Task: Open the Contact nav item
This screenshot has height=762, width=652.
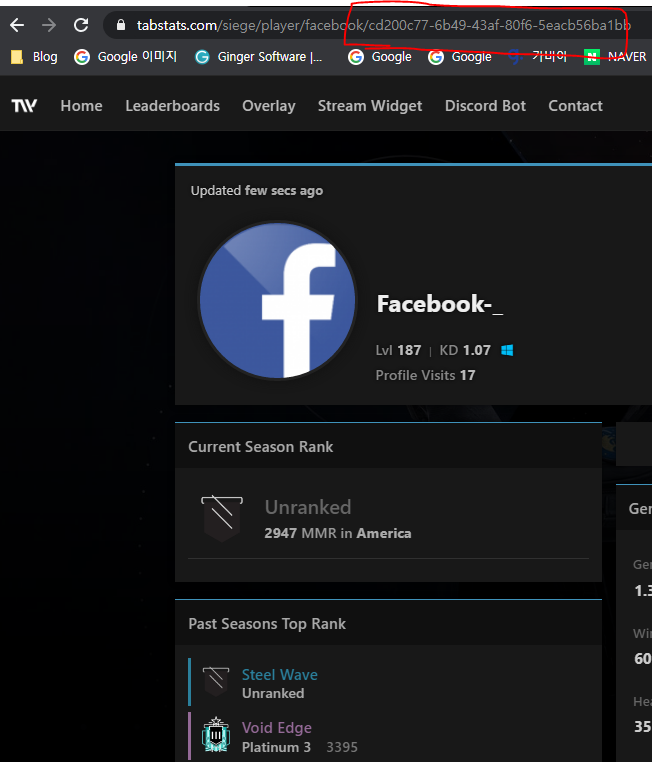Action: [575, 106]
